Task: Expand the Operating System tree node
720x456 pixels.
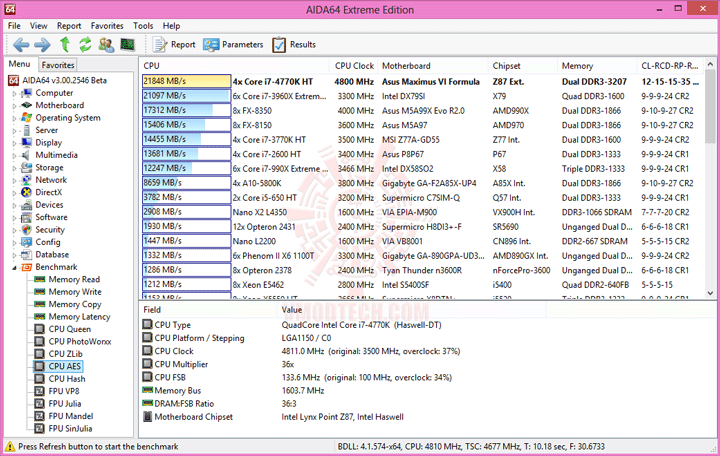Action: (x=14, y=118)
